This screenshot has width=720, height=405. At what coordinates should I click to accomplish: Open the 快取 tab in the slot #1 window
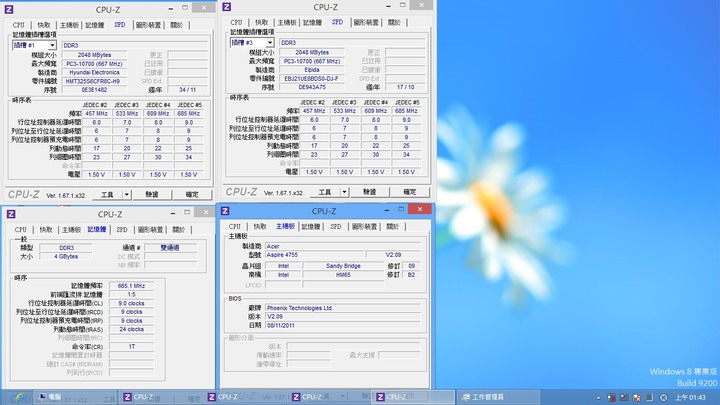pyautogui.click(x=44, y=25)
